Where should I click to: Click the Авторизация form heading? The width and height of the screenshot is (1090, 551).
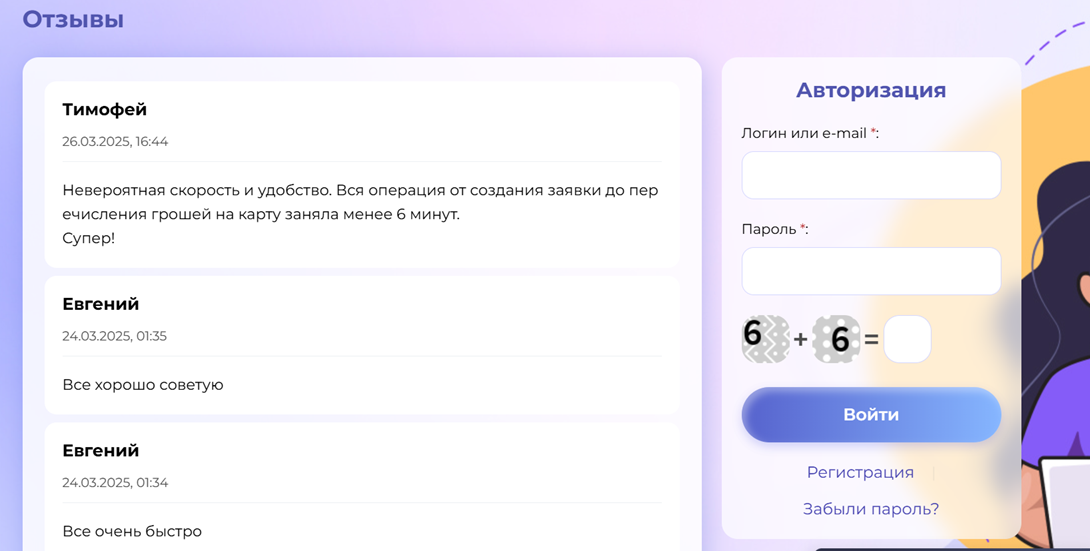pyautogui.click(x=871, y=90)
